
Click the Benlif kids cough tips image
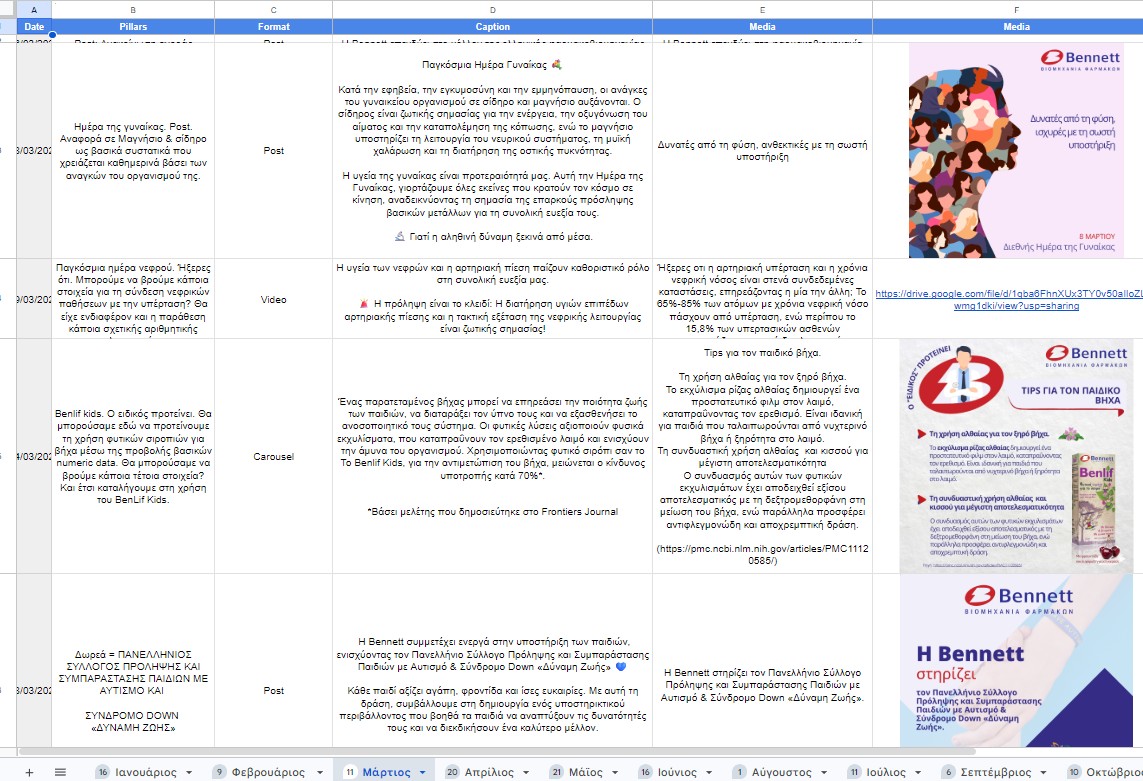click(x=1015, y=456)
